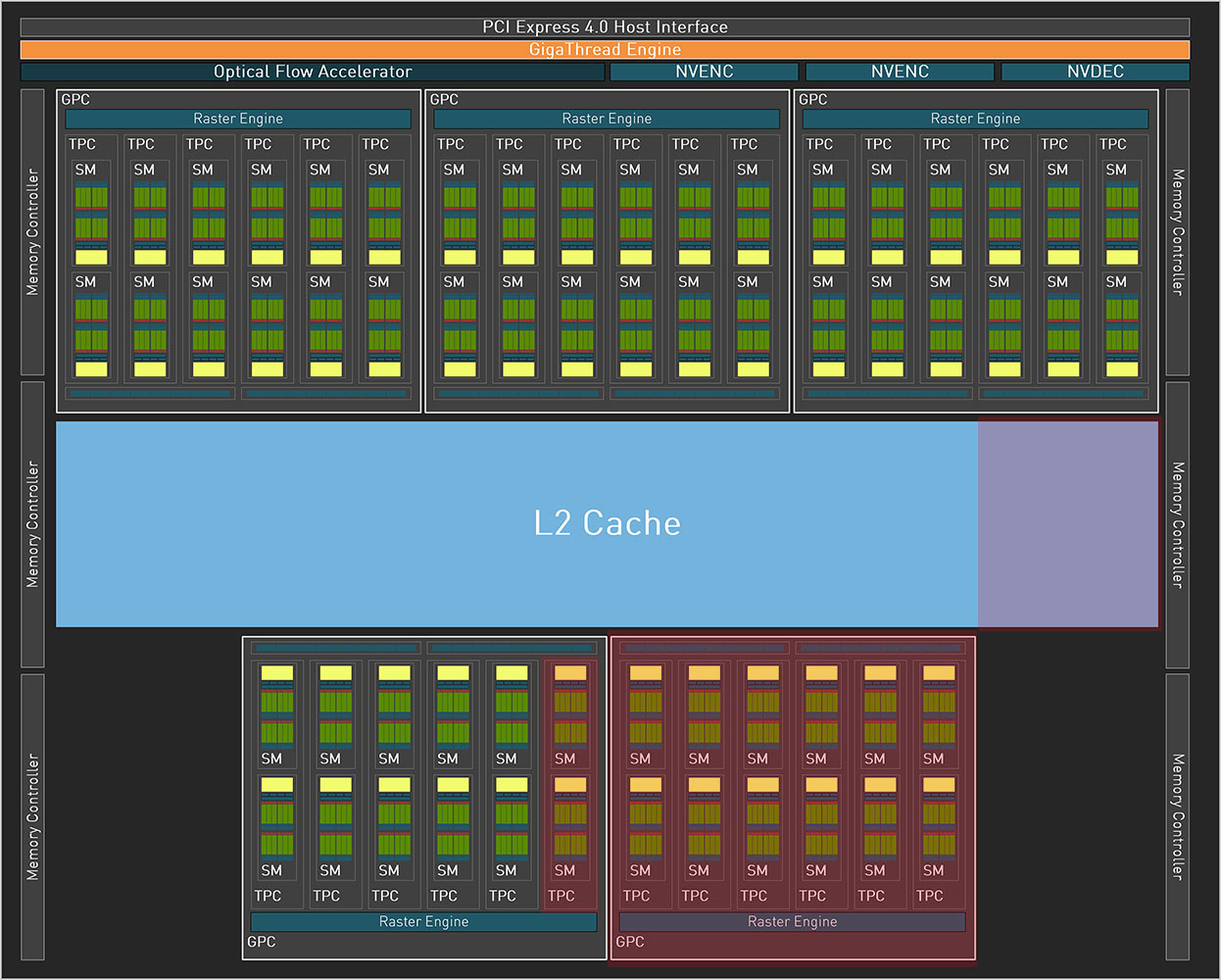This screenshot has width=1221, height=980.
Task: Select the top-left Memory Controller block
Action: [32, 232]
